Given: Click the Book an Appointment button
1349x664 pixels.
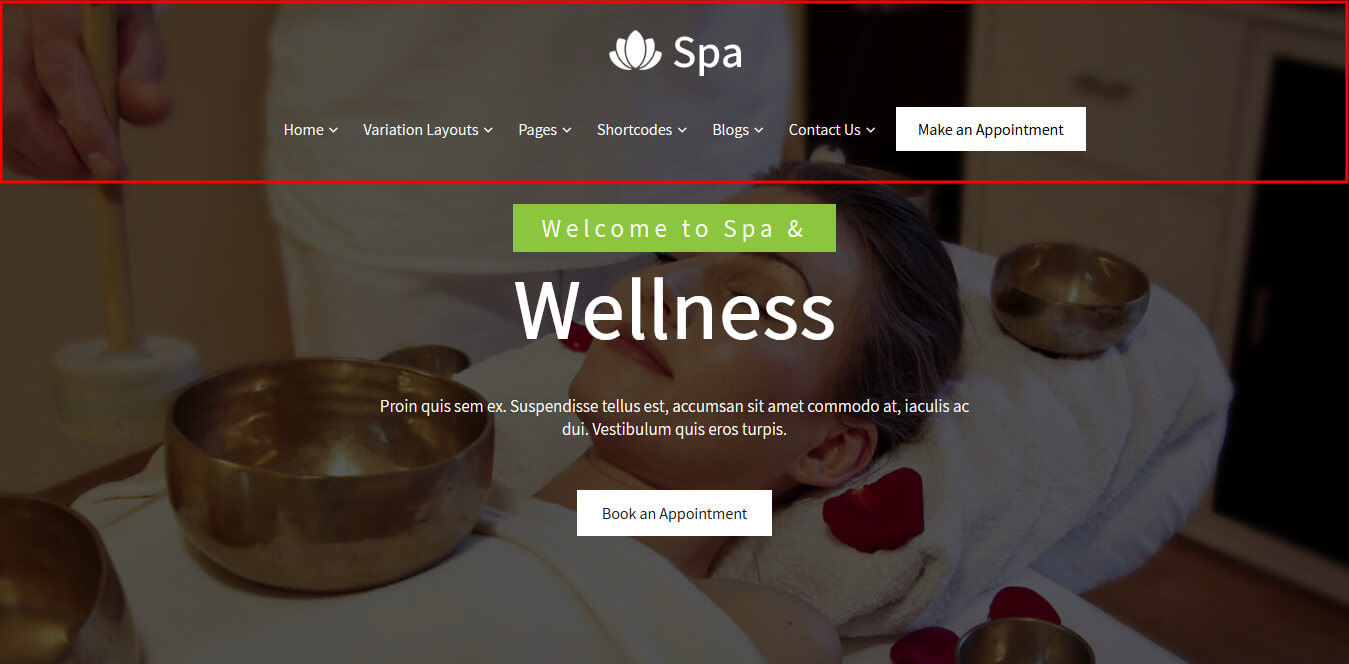Looking at the screenshot, I should pos(674,513).
